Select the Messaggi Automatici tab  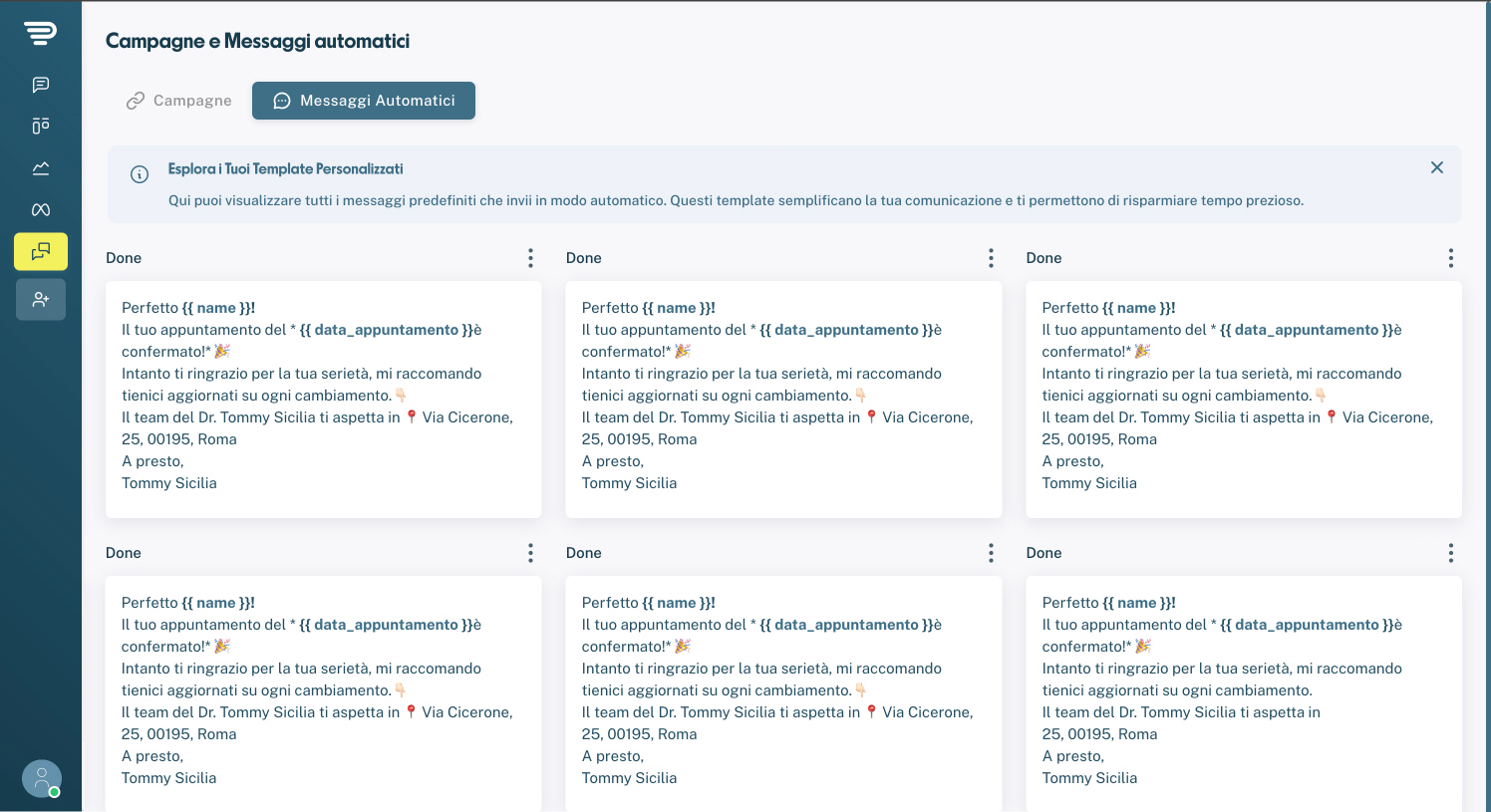tap(364, 101)
